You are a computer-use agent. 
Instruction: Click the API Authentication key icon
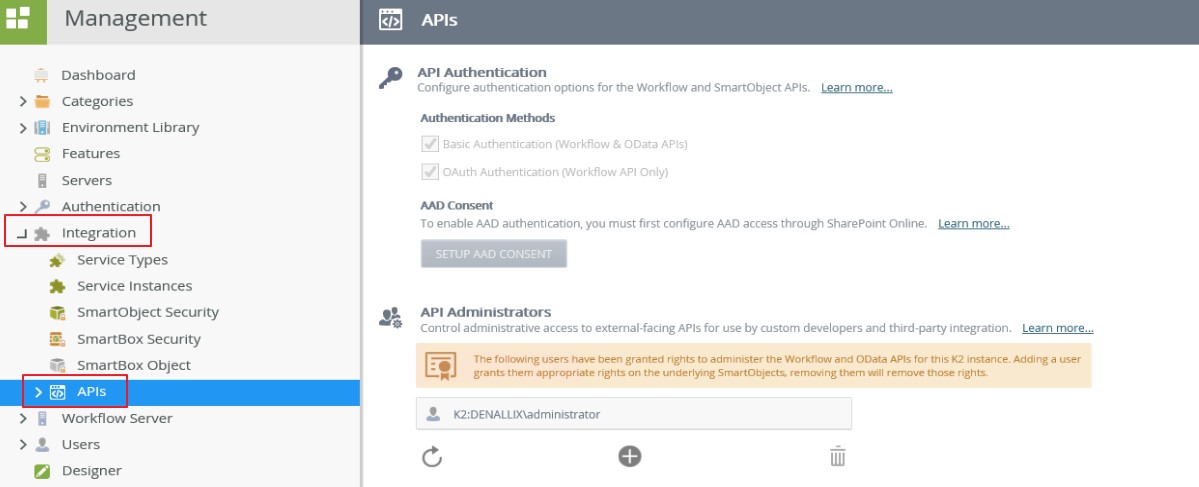point(390,79)
